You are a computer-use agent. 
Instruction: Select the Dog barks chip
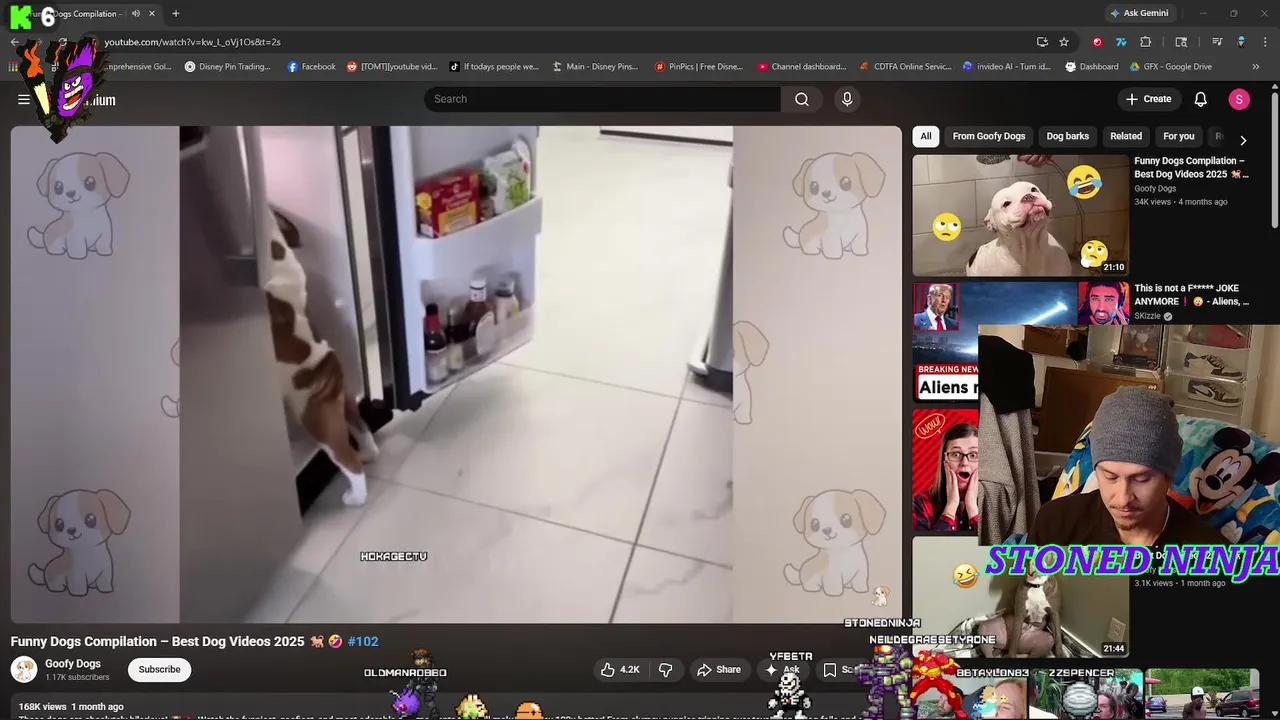click(x=1068, y=136)
